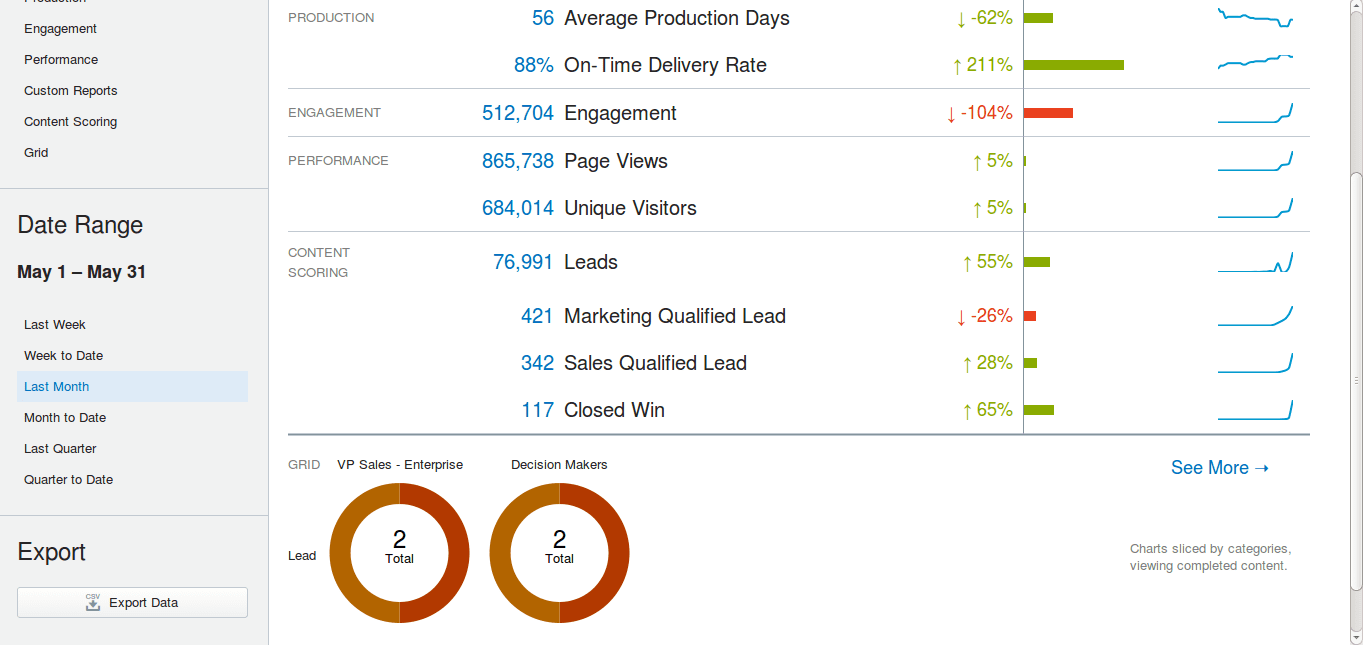Open the See More link
The height and width of the screenshot is (645, 1363).
(1219, 468)
